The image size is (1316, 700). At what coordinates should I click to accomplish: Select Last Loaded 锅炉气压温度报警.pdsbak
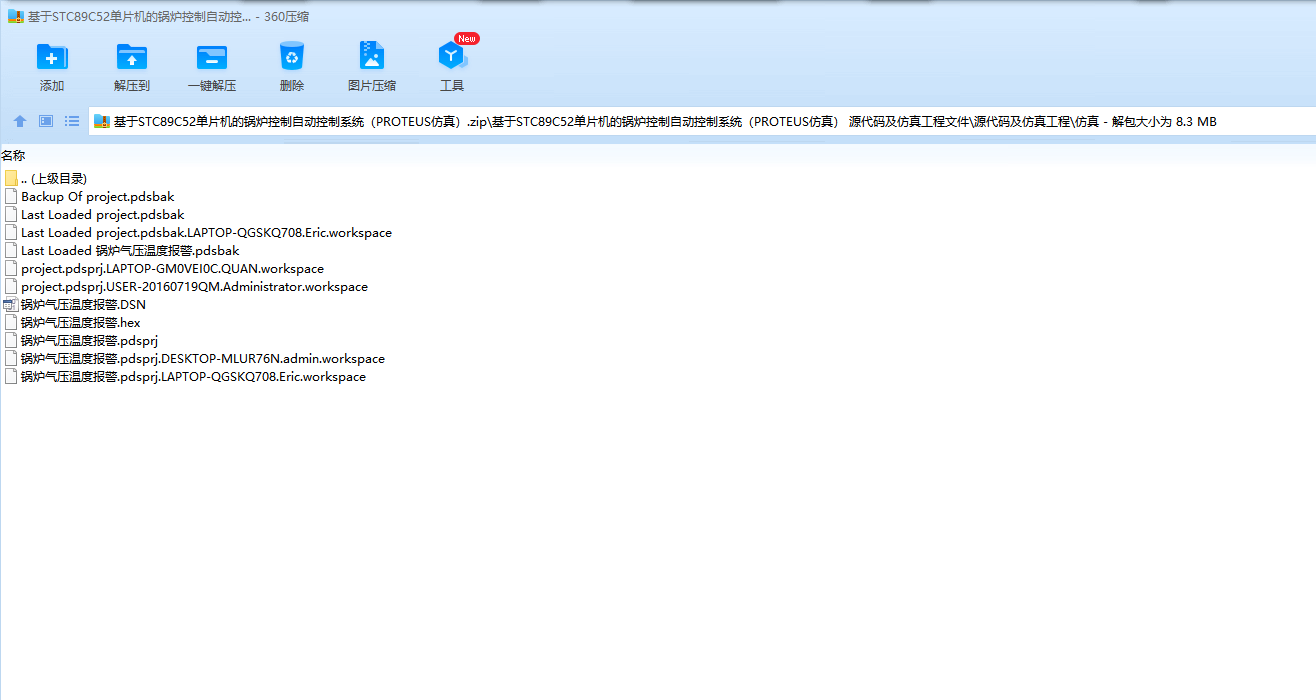click(130, 251)
